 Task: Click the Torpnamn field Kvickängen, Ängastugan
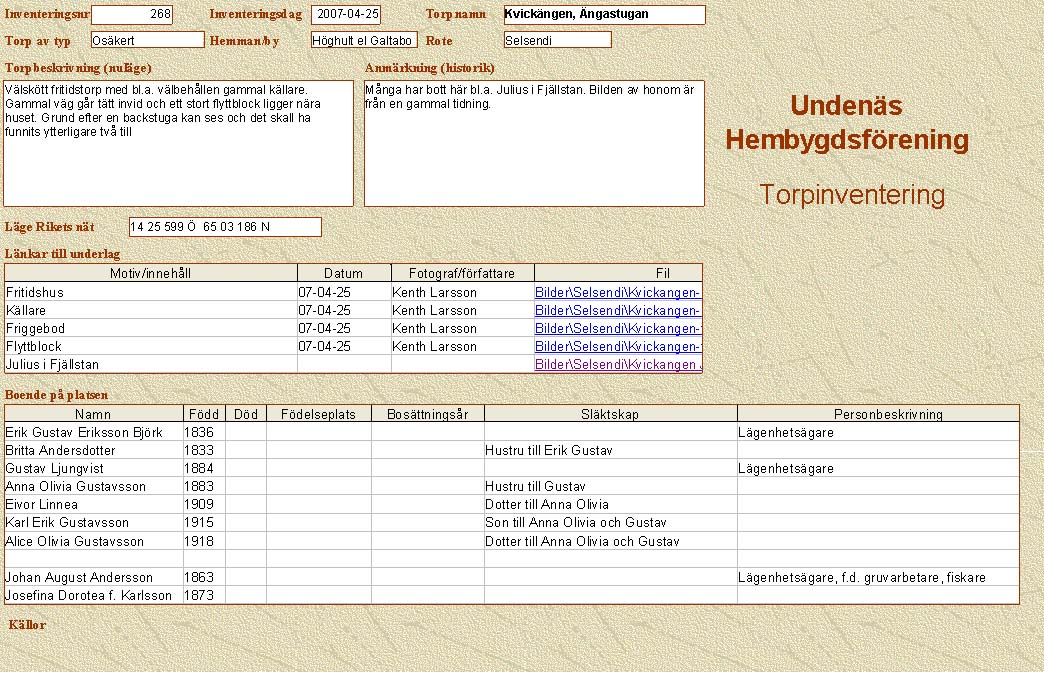[x=604, y=15]
